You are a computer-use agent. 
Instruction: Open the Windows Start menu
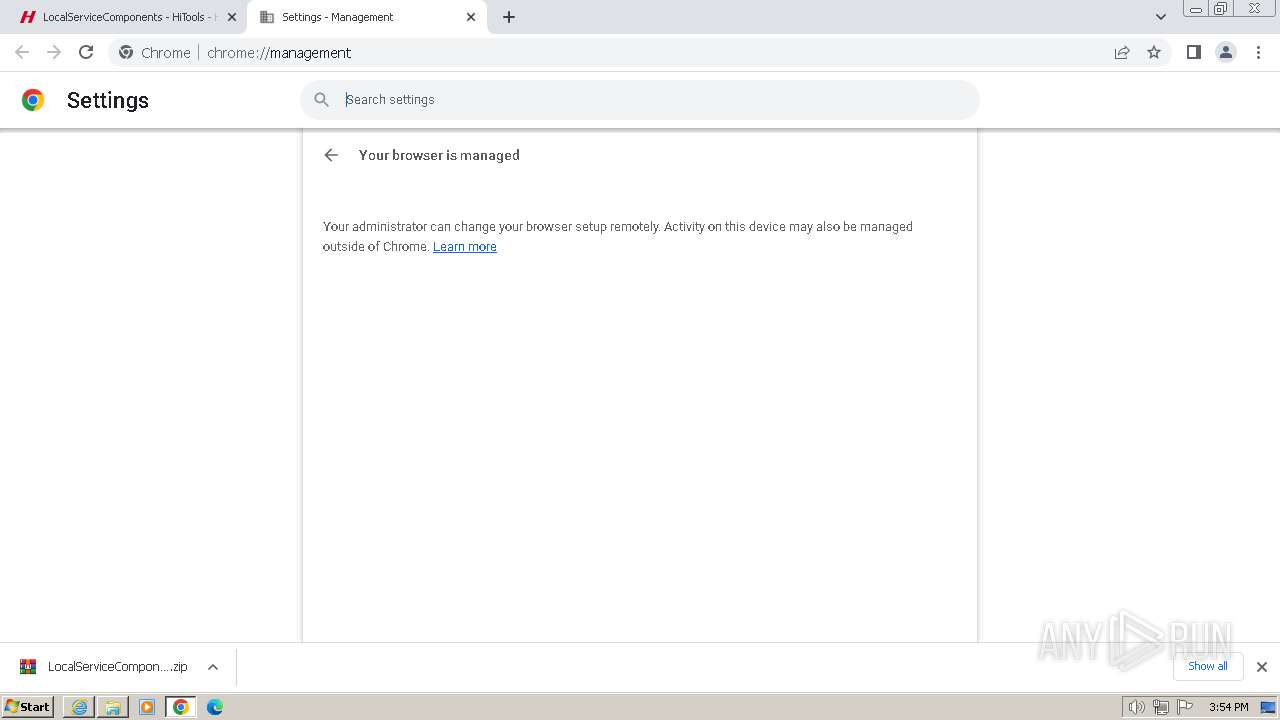[28, 707]
